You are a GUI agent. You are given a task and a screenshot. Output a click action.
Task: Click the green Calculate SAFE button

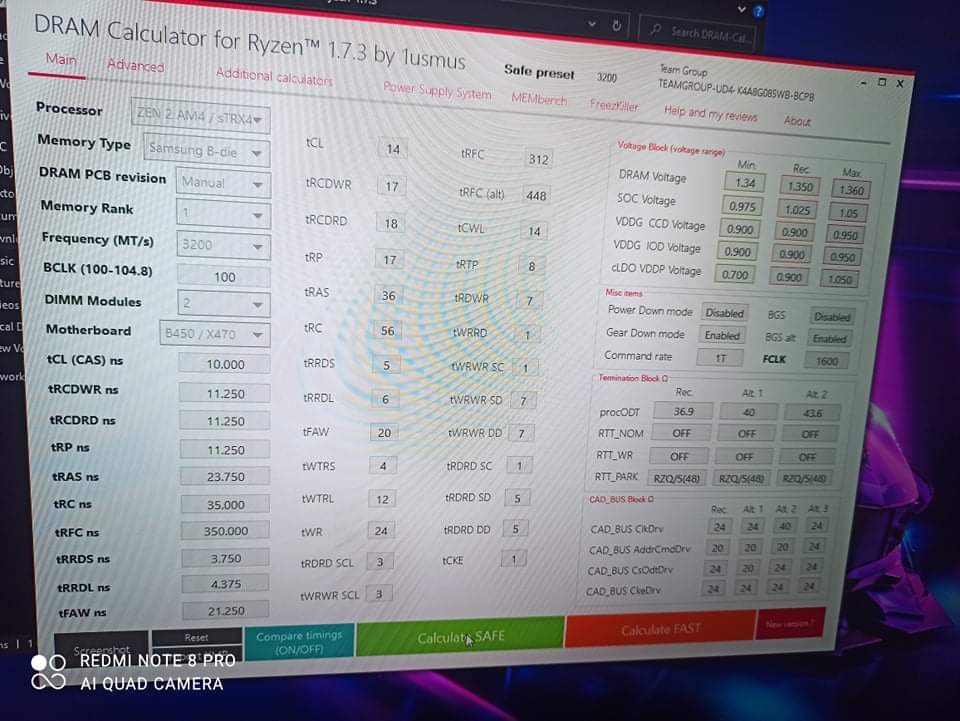pyautogui.click(x=460, y=637)
